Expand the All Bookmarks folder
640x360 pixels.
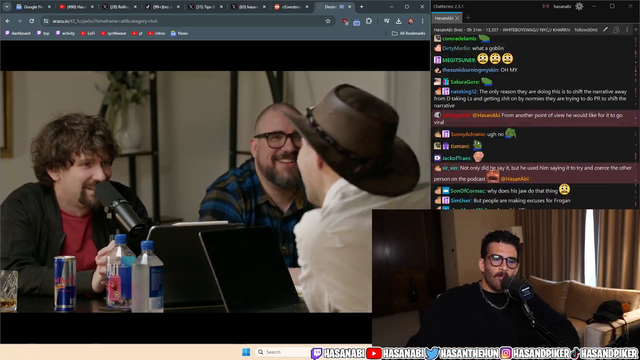point(408,33)
